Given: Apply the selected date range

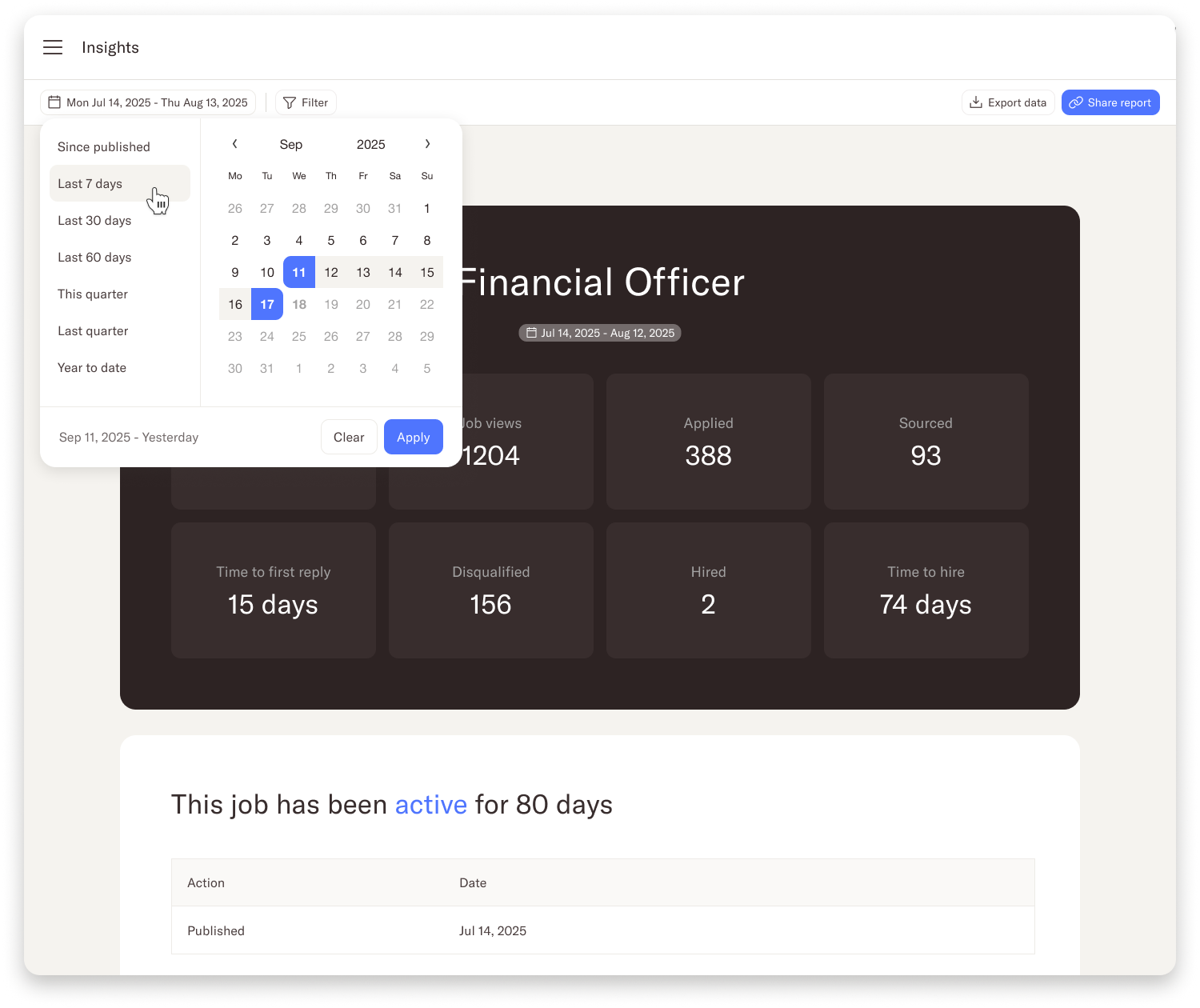Looking at the screenshot, I should click(x=414, y=437).
